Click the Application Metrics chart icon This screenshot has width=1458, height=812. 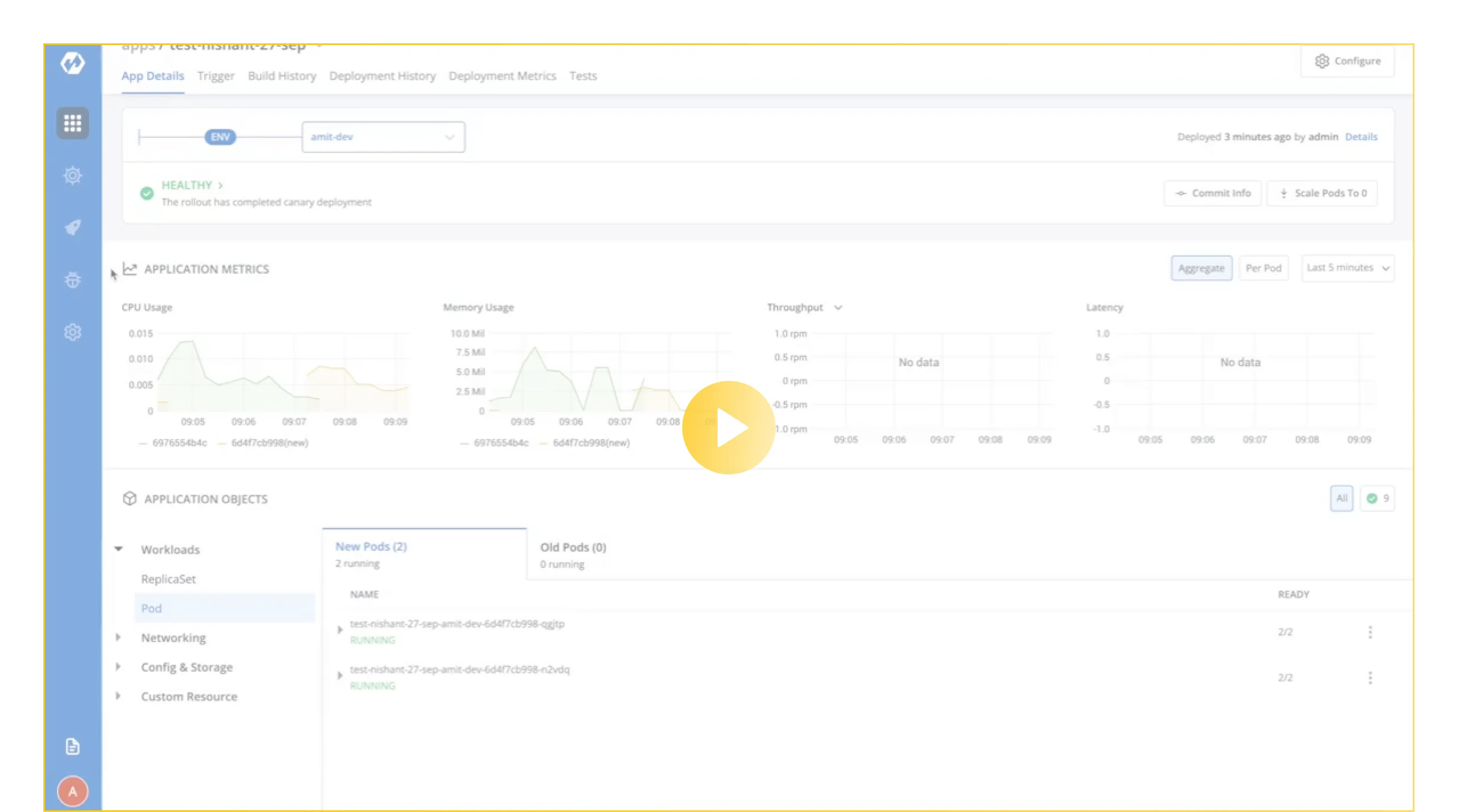coord(129,268)
